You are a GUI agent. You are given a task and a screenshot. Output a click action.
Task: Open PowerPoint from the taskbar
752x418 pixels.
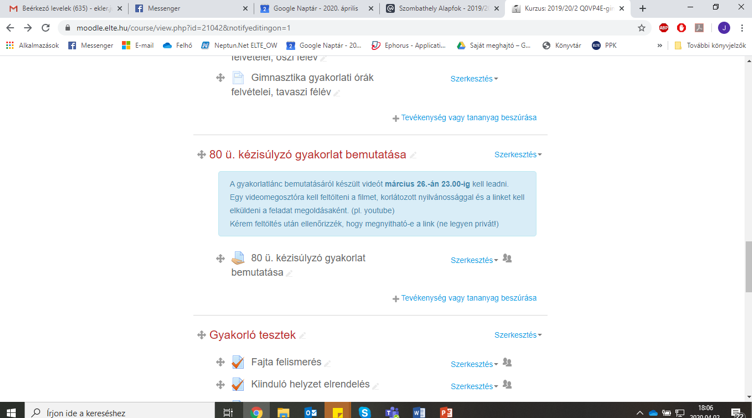pyautogui.click(x=446, y=412)
